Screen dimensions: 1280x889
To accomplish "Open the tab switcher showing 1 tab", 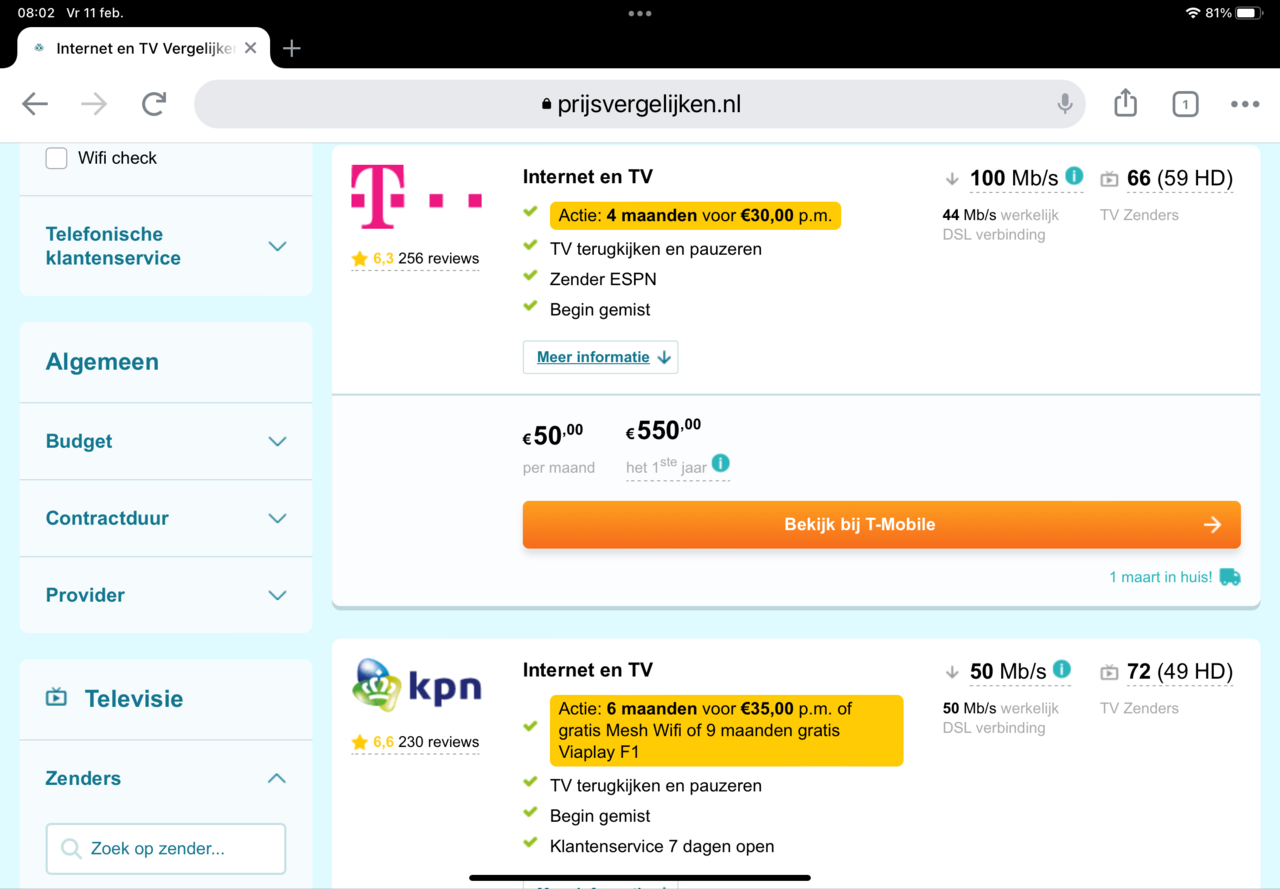I will [1185, 104].
